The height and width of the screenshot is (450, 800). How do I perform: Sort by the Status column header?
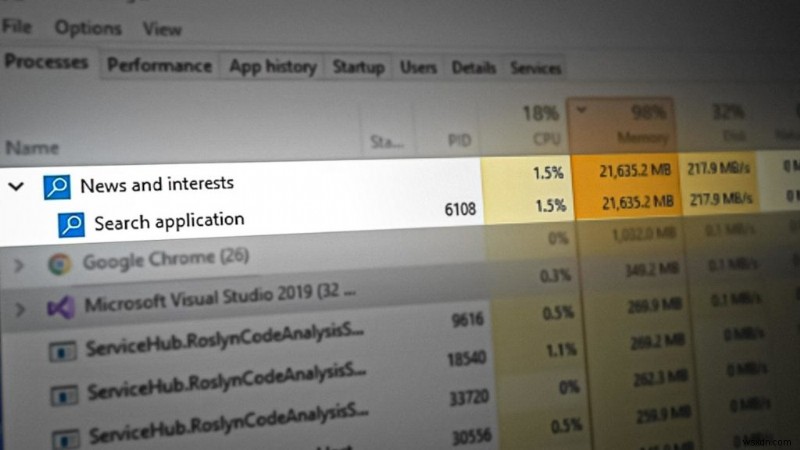(x=386, y=141)
